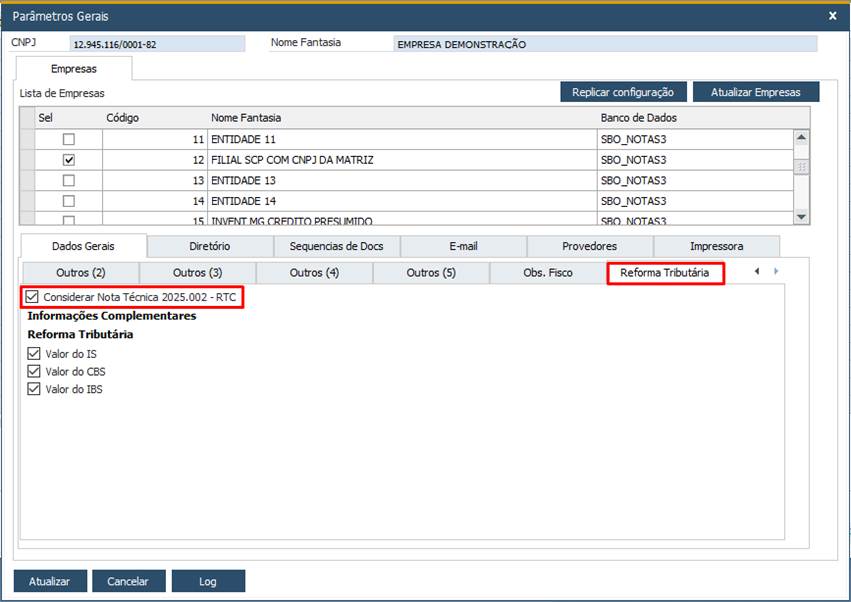Click the Log button

point(208,581)
